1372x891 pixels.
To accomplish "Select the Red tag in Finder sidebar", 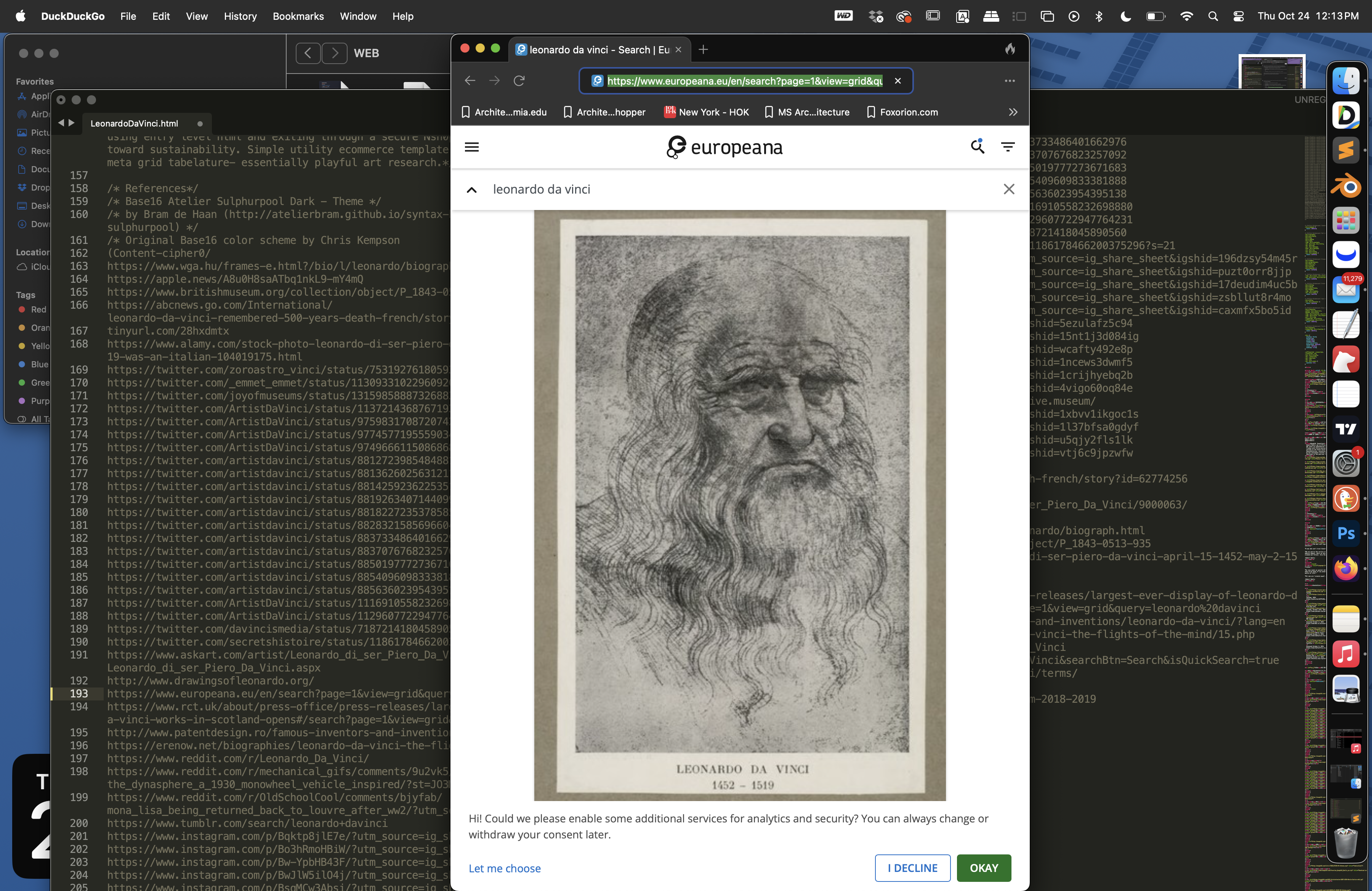I will (32, 309).
